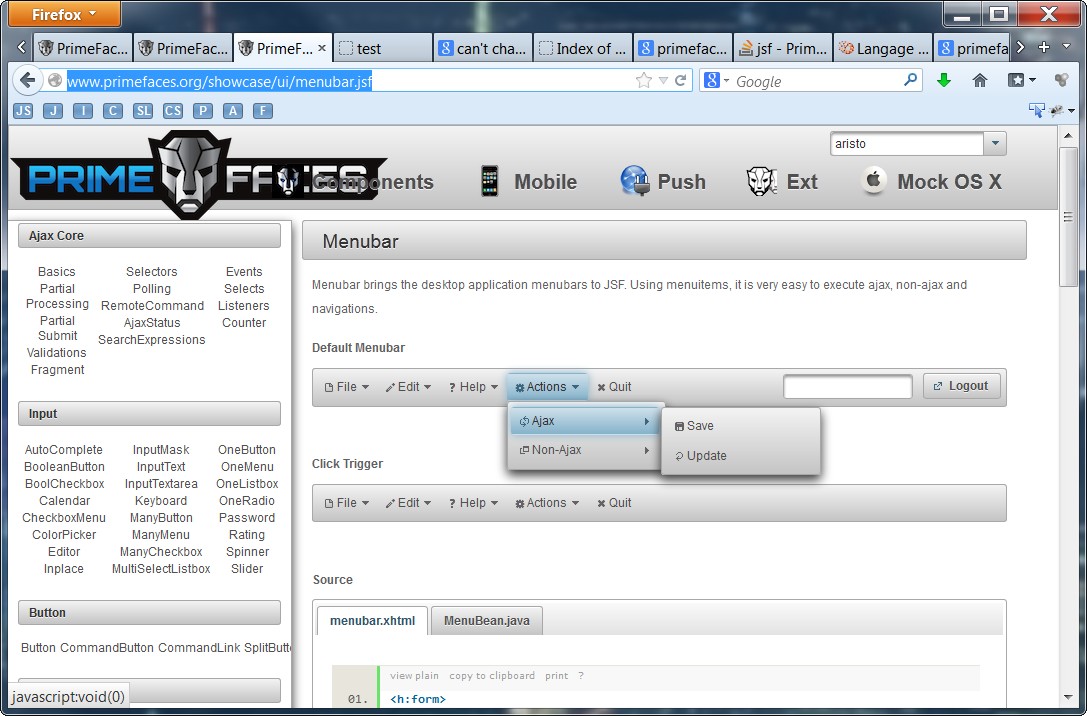Click the Quit x icon in Default Menubar

(601, 387)
